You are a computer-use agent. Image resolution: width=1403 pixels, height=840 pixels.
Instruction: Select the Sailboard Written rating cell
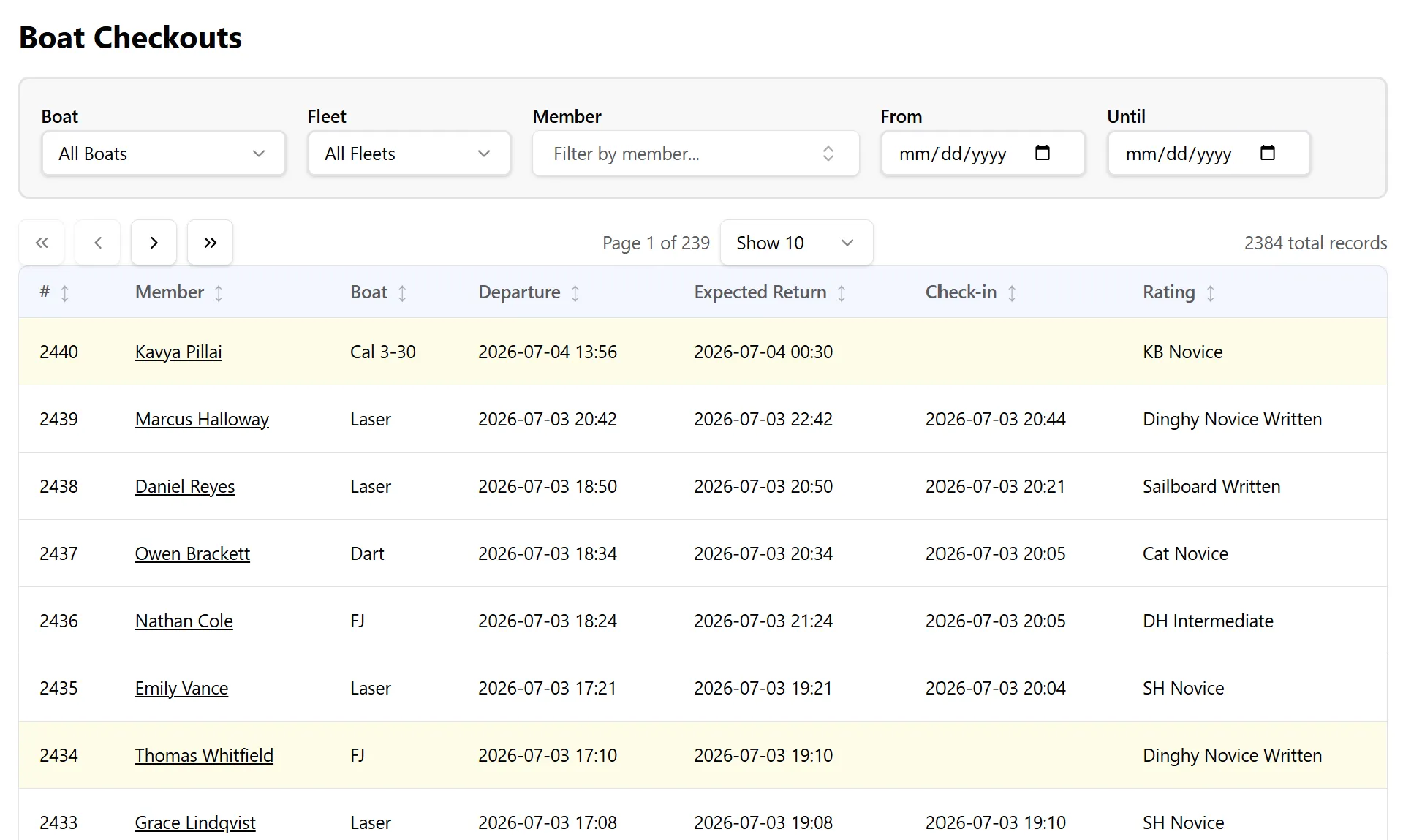(x=1211, y=487)
